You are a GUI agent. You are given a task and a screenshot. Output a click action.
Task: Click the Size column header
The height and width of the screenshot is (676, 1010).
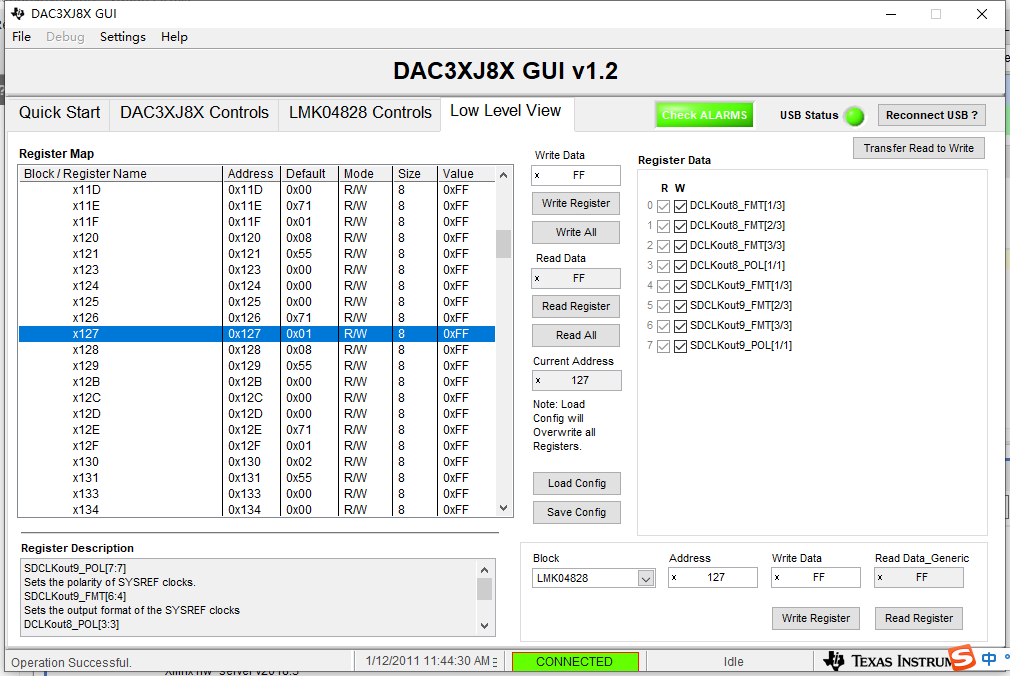point(415,174)
